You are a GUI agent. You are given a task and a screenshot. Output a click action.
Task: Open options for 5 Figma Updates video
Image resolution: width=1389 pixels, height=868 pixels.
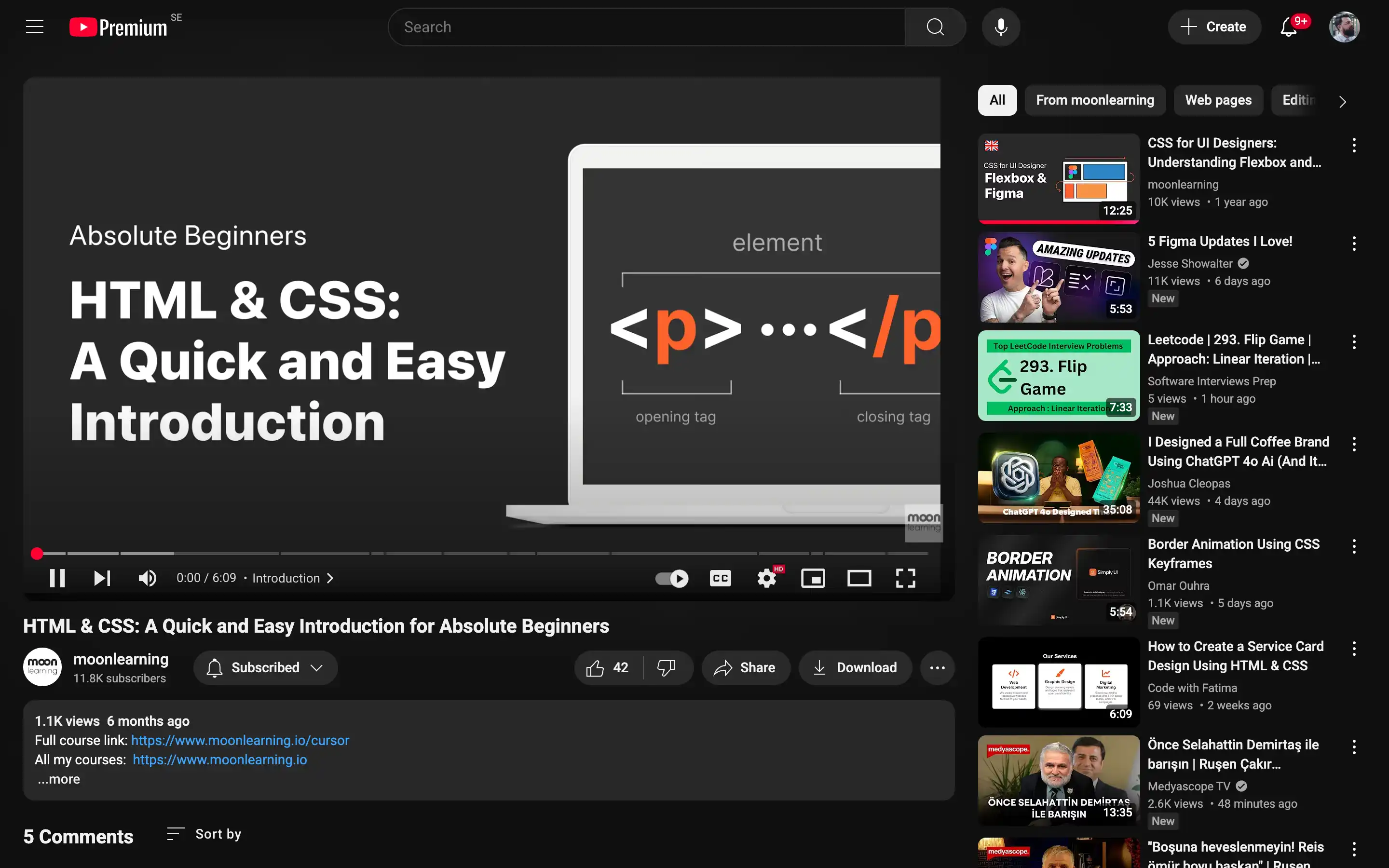click(1354, 244)
